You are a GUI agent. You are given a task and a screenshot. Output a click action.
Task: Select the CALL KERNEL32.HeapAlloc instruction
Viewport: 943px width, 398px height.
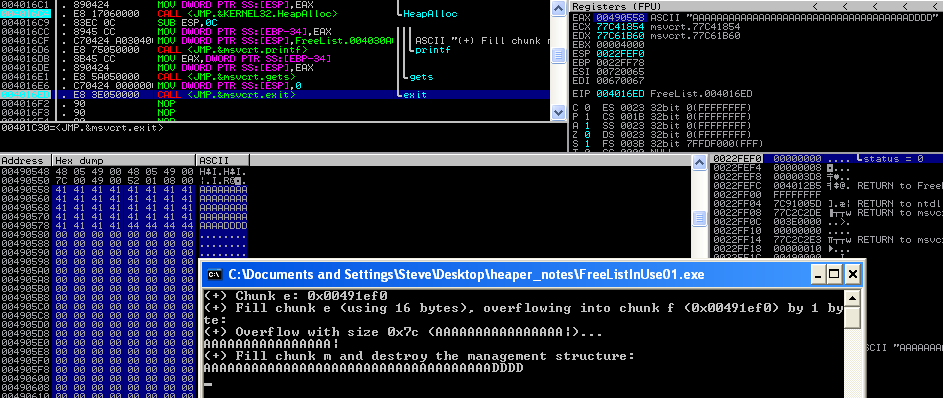click(x=247, y=13)
